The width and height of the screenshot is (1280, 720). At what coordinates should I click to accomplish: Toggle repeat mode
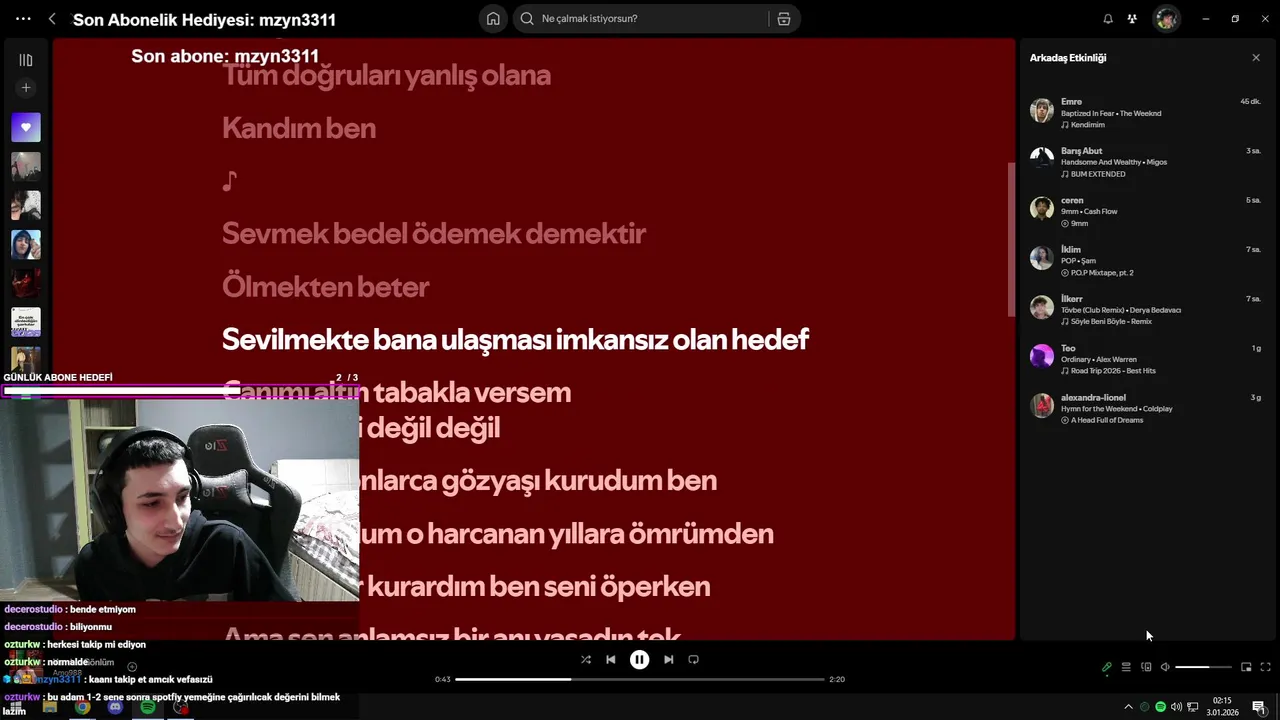point(694,660)
